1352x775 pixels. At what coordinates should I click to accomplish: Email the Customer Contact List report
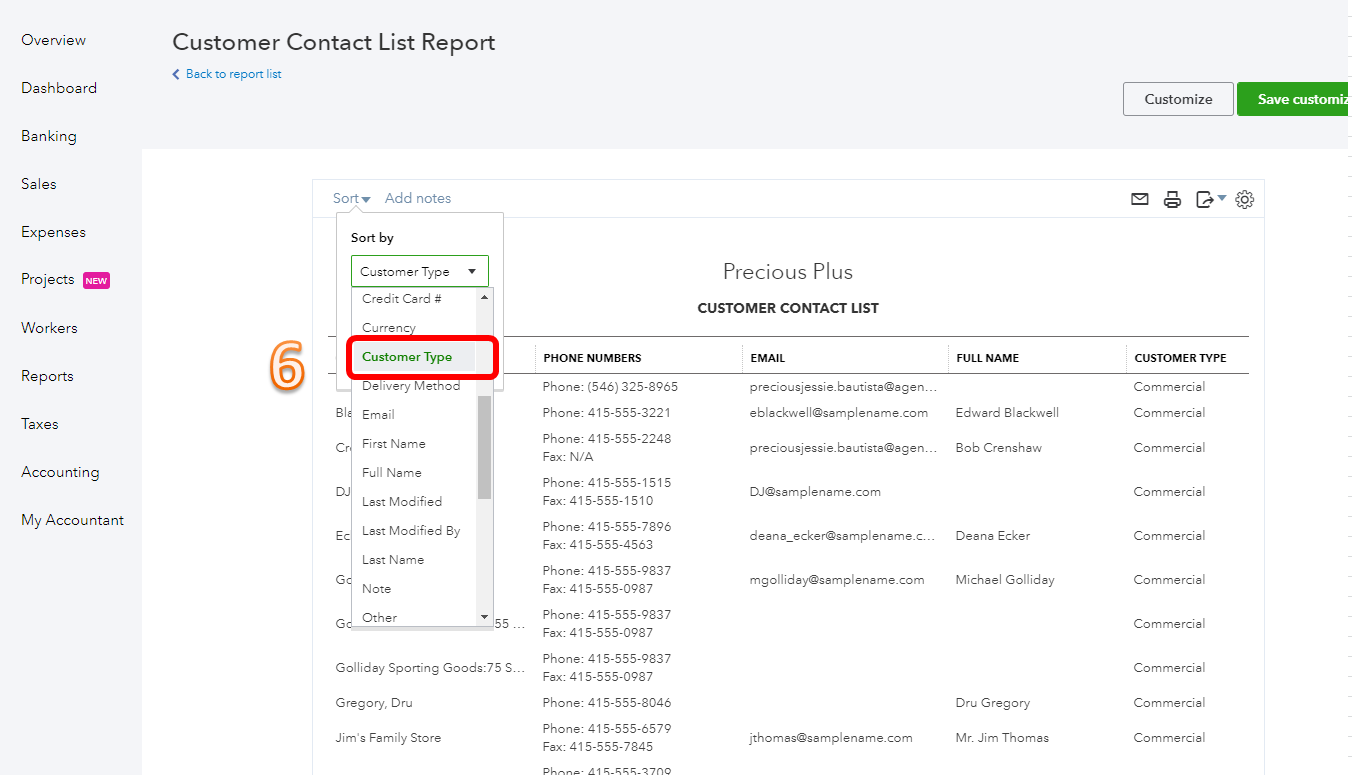(x=1139, y=198)
